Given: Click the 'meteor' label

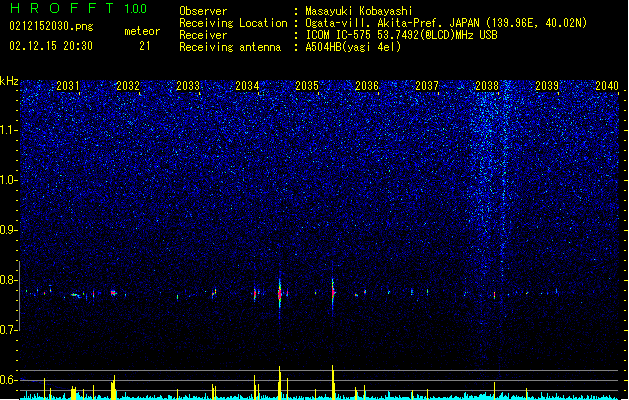Looking at the screenshot, I should point(142,31).
